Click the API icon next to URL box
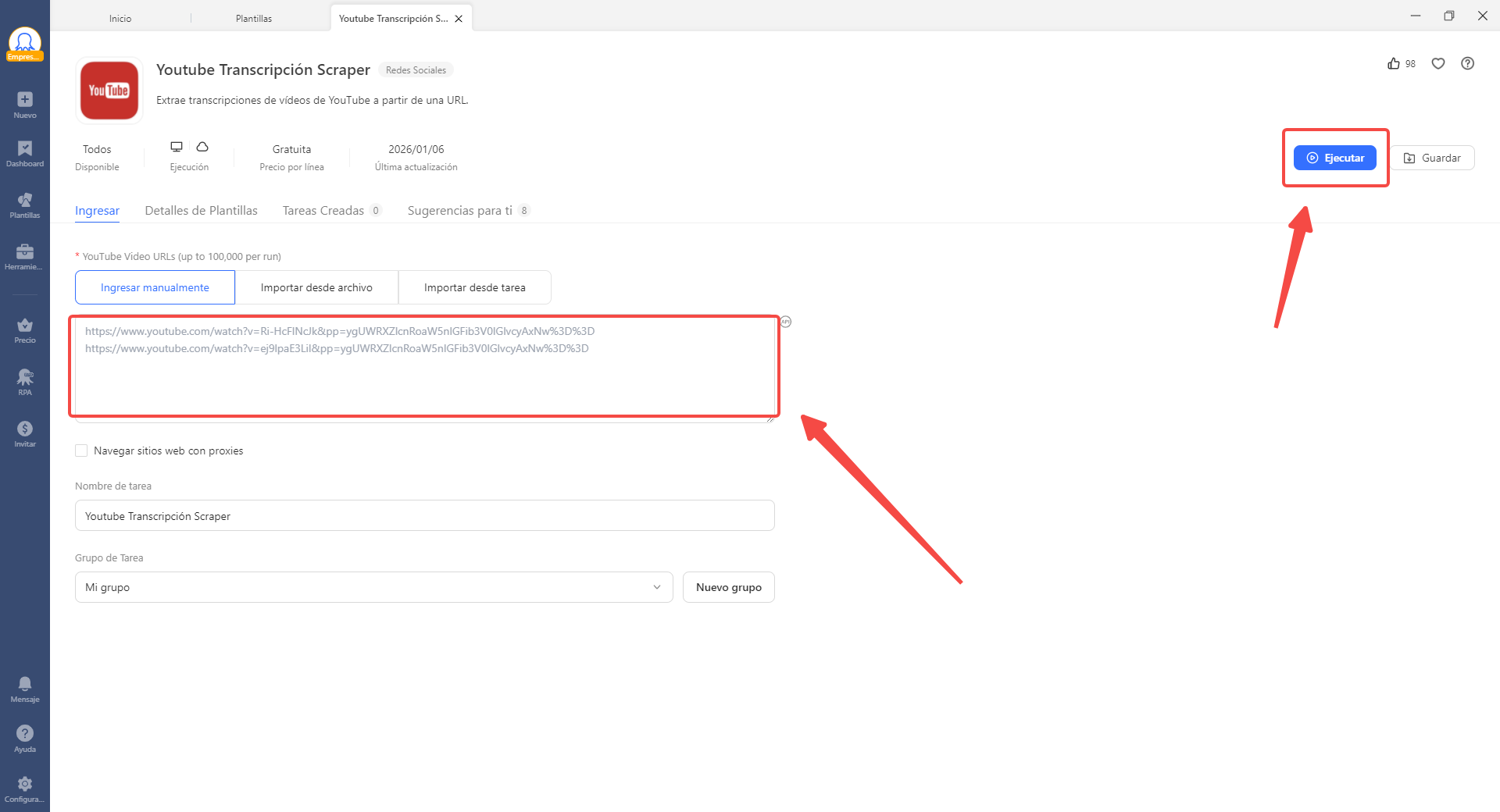1500x812 pixels. [x=785, y=321]
